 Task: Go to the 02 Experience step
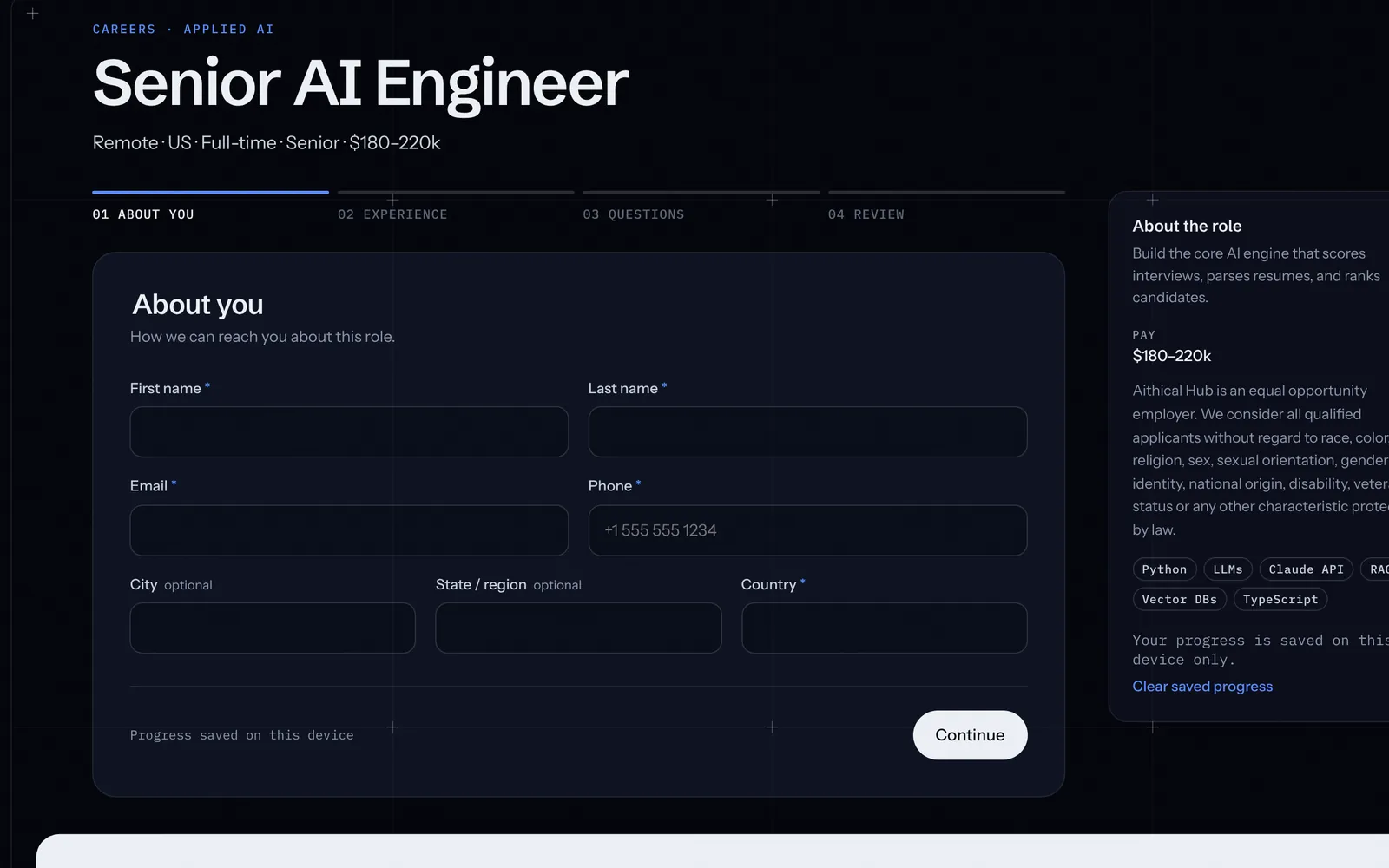(456, 207)
